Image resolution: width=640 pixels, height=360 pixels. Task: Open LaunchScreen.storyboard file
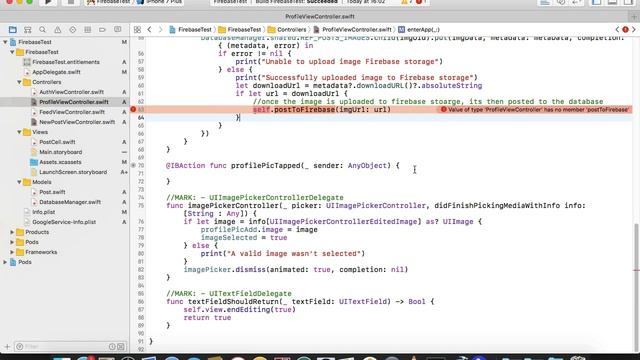pyautogui.click(x=73, y=172)
